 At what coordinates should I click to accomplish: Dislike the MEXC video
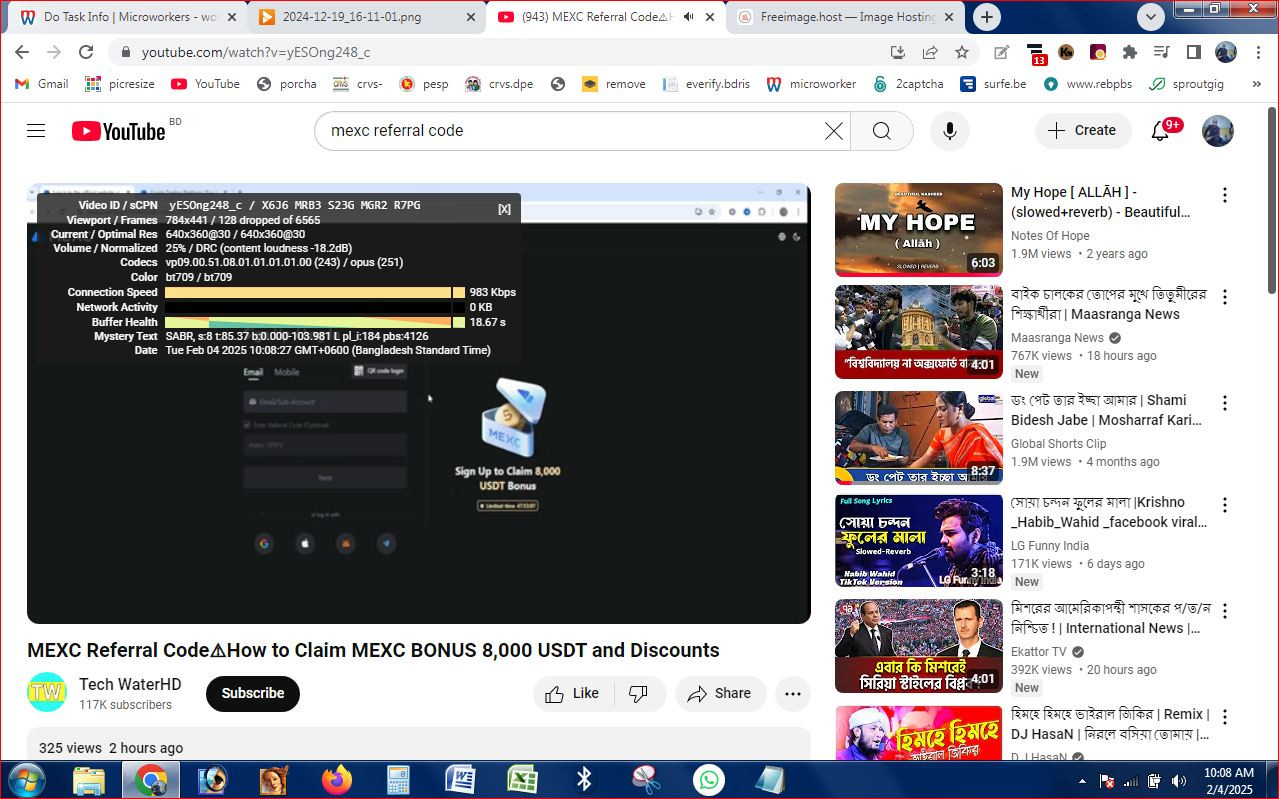(x=638, y=694)
